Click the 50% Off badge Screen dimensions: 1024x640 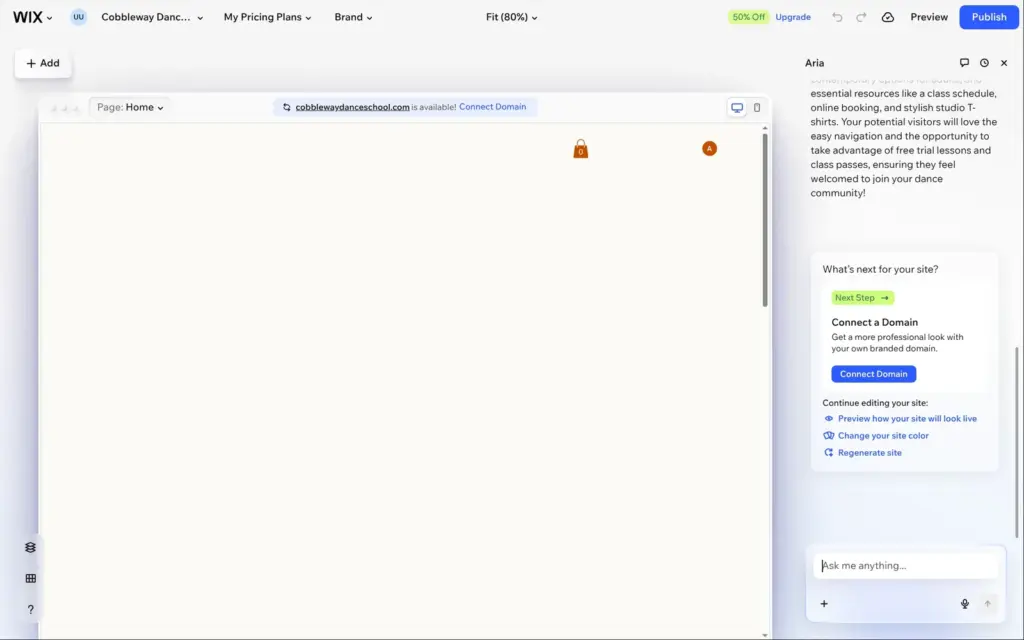point(748,17)
